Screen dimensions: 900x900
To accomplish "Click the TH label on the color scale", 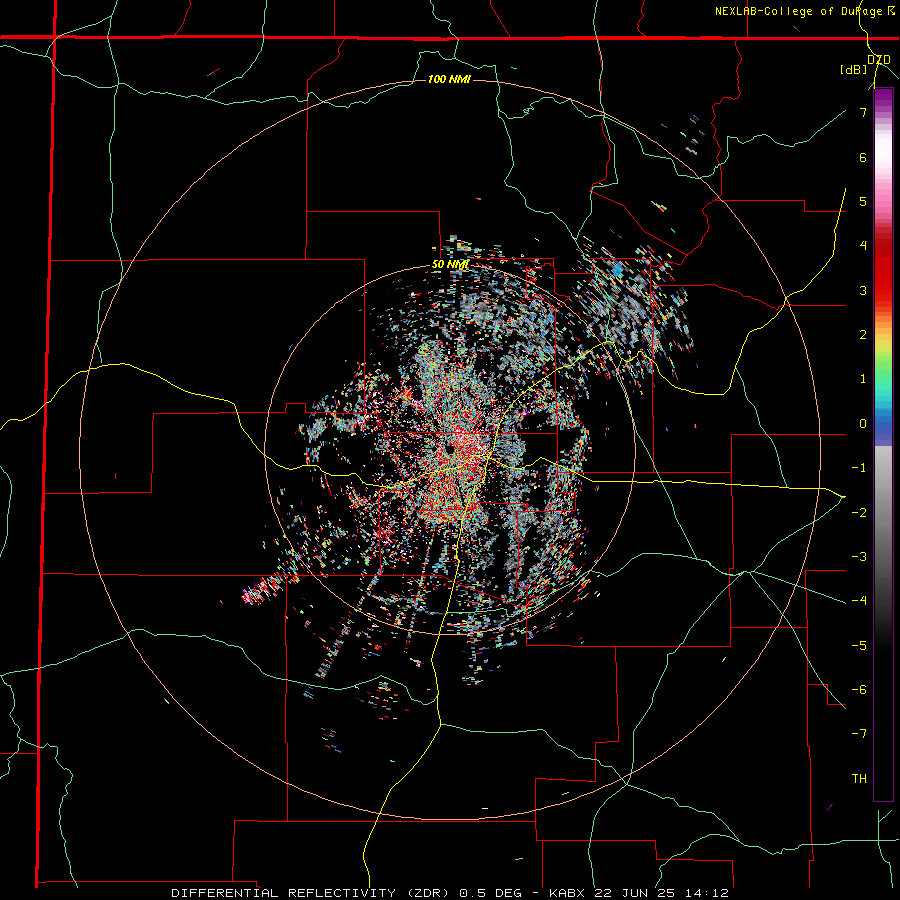I will (x=859, y=779).
